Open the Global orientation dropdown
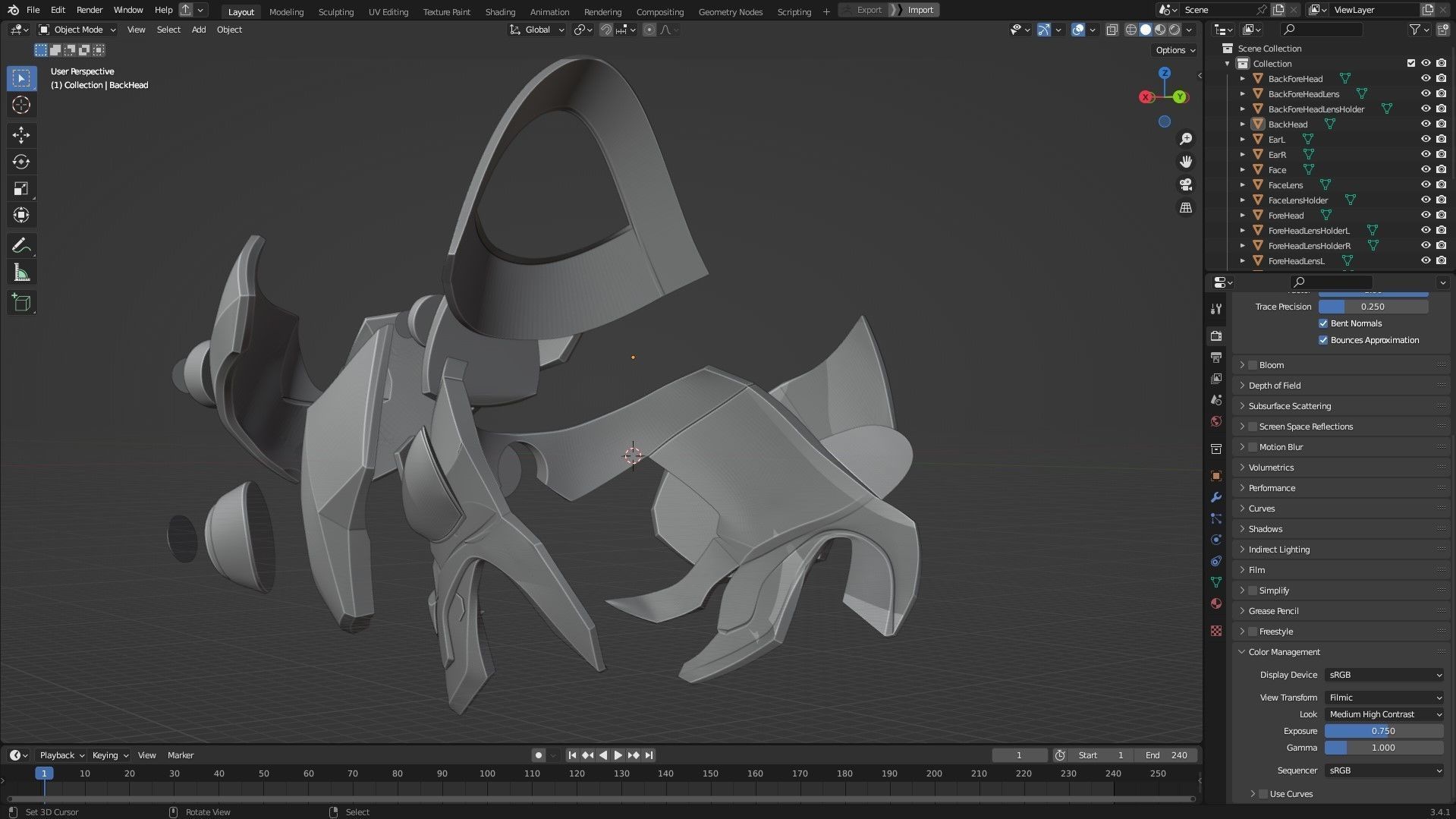The image size is (1456, 819). point(537,30)
